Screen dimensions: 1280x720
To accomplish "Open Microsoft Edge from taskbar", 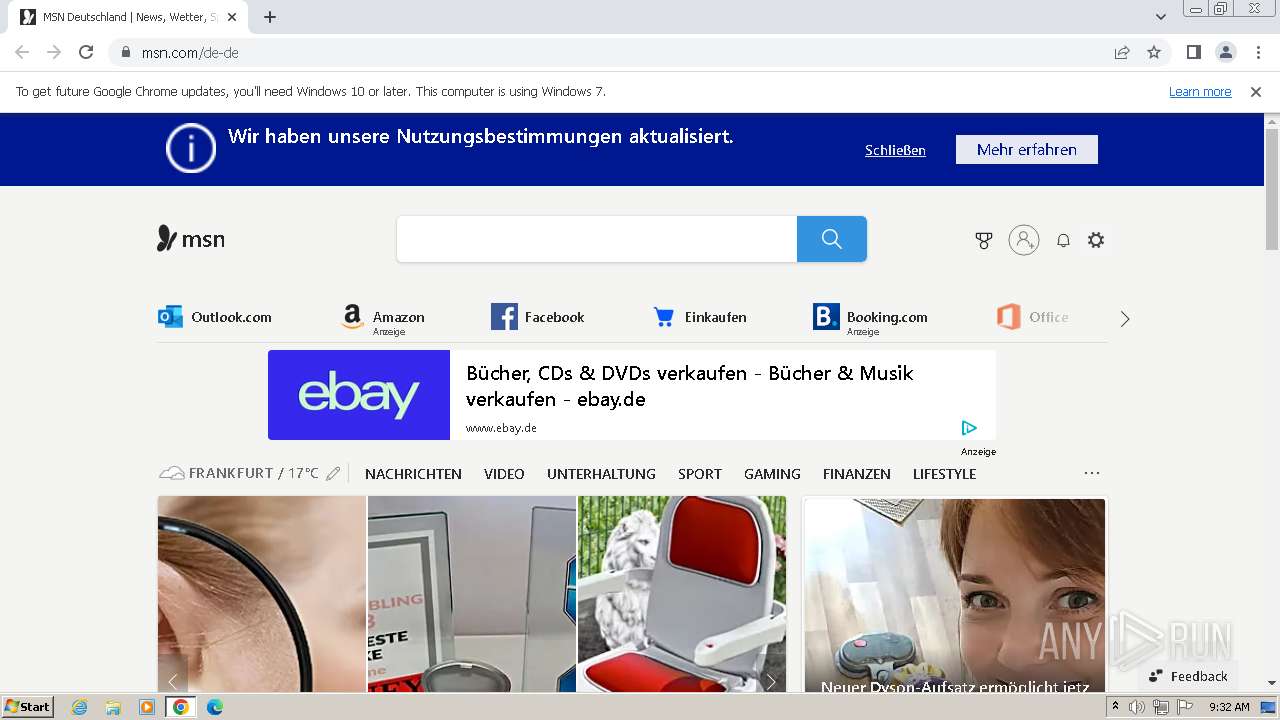I will [214, 707].
